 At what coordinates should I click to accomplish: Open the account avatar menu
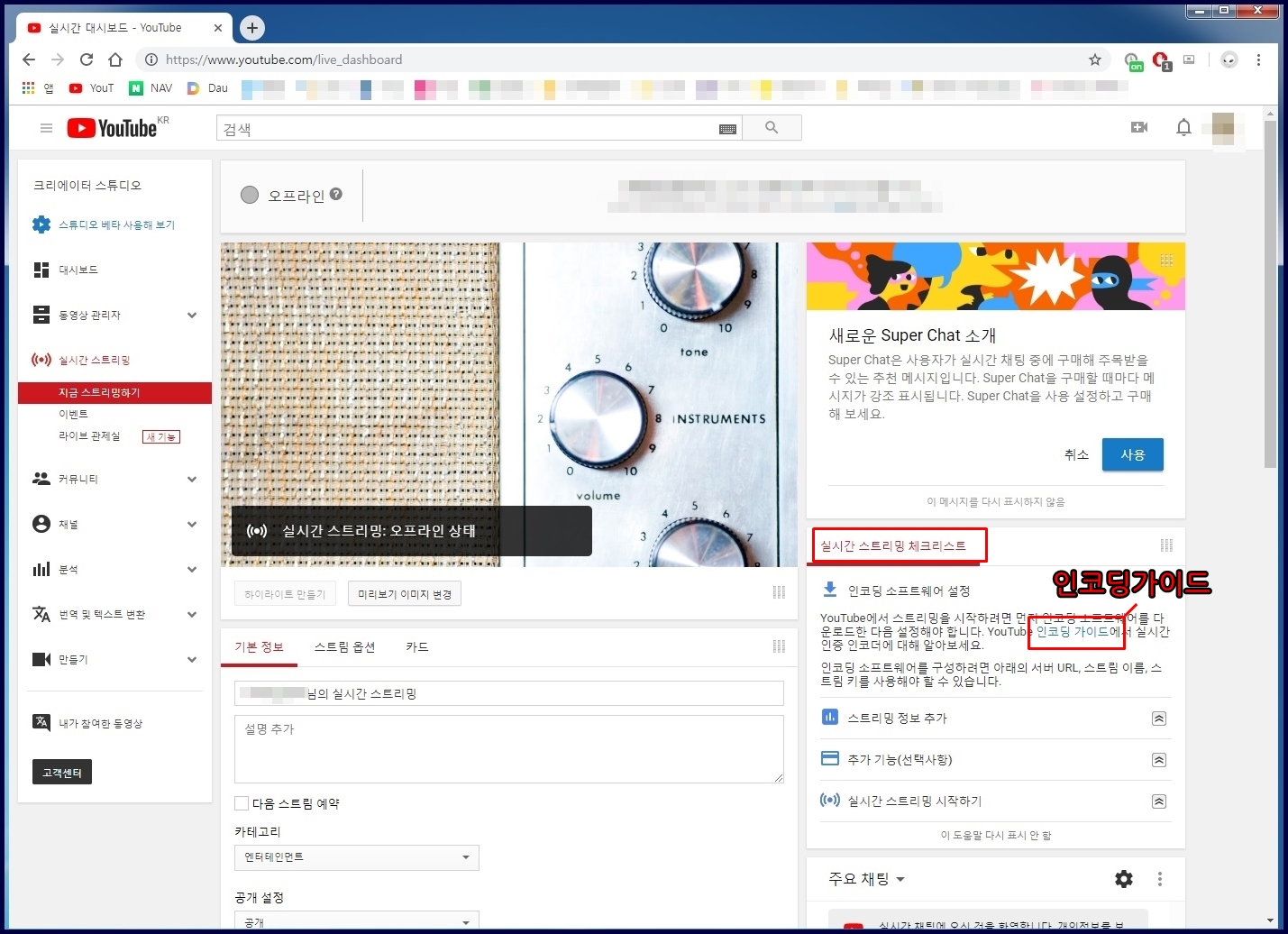pos(1223,128)
